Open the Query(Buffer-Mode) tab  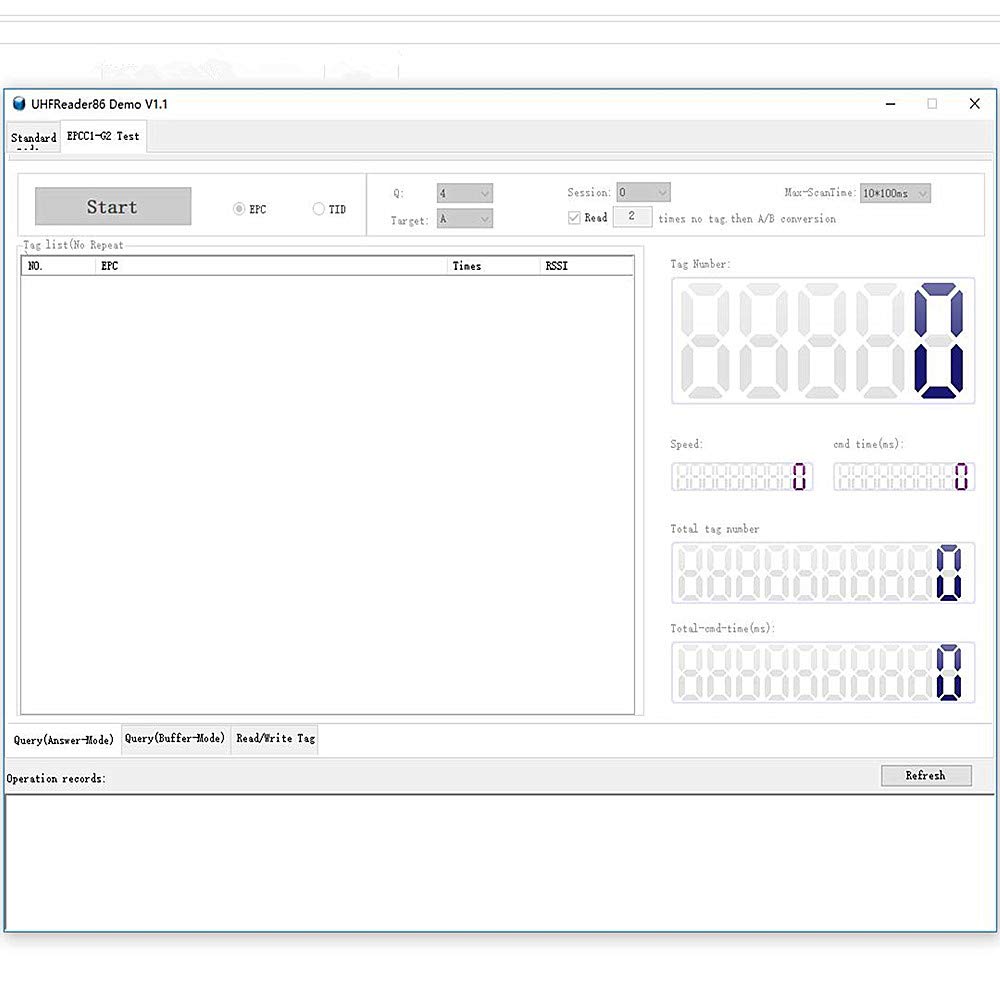tap(175, 739)
